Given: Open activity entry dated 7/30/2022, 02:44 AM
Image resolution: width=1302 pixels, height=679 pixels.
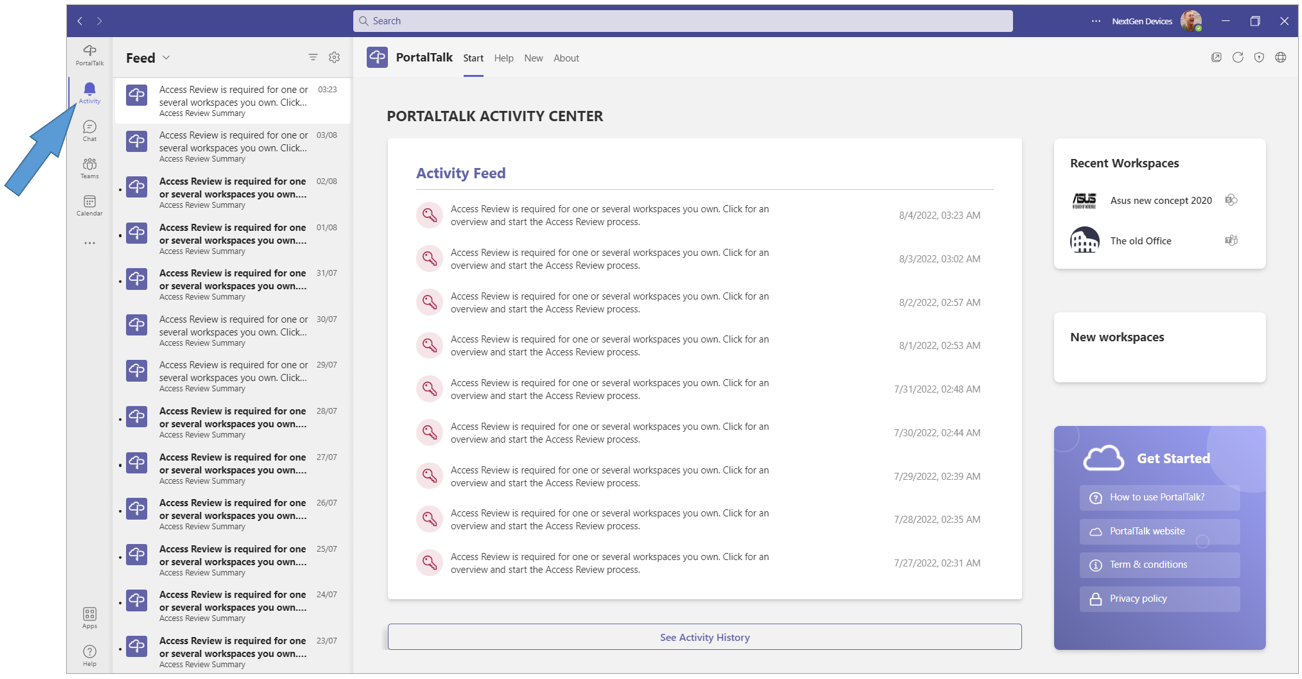Looking at the screenshot, I should (x=704, y=433).
